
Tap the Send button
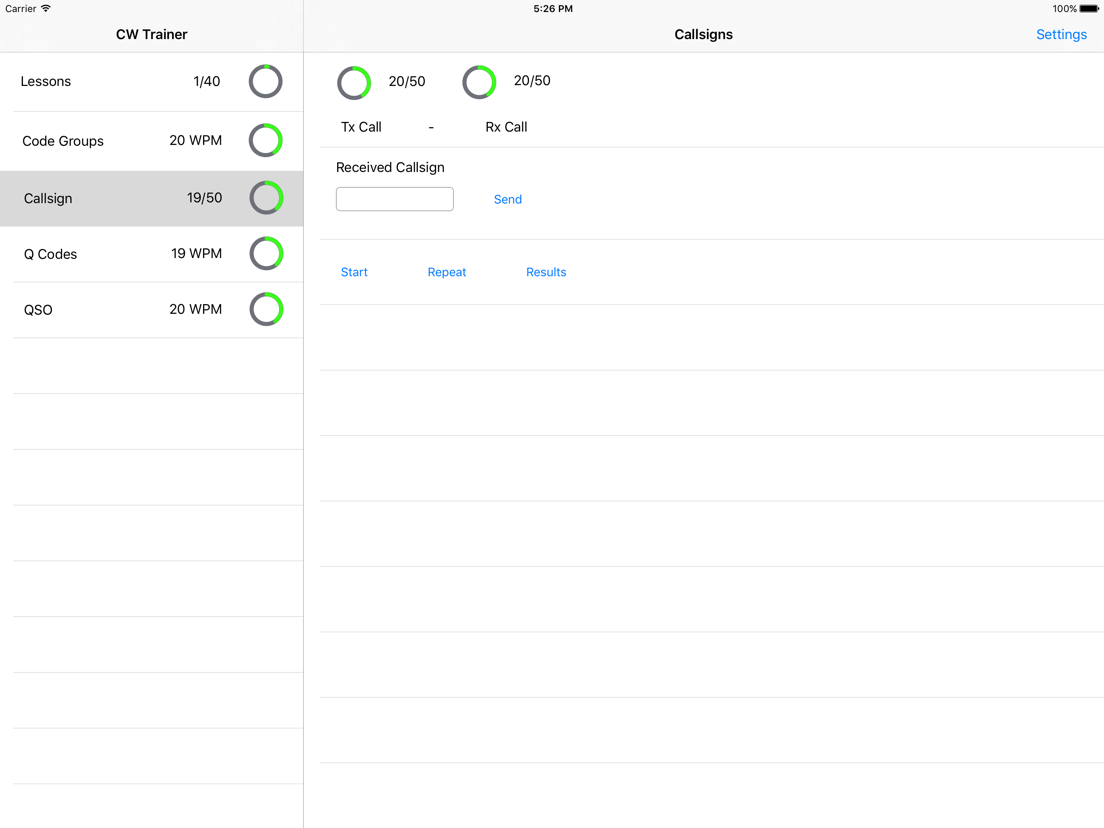tap(508, 199)
